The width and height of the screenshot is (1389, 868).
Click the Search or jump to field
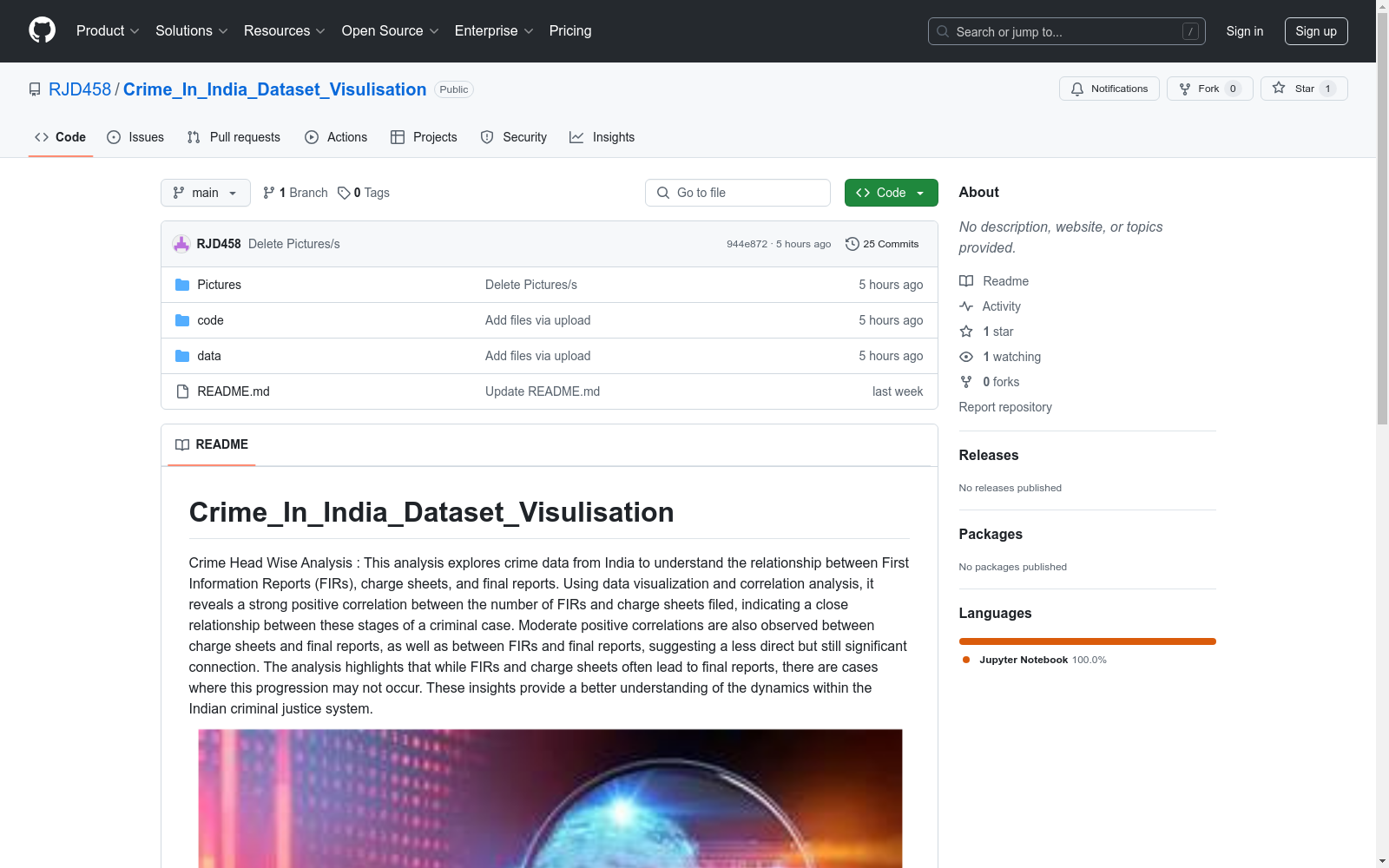[x=1067, y=31]
